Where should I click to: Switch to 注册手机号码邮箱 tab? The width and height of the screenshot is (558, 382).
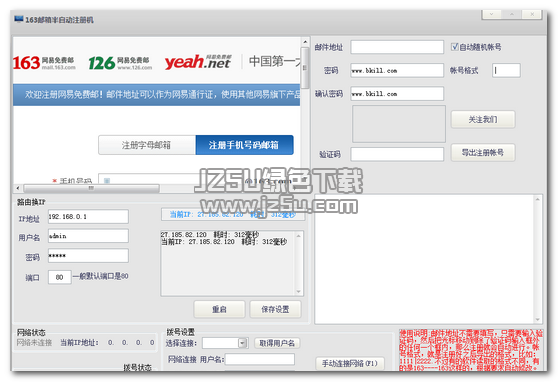[244, 145]
